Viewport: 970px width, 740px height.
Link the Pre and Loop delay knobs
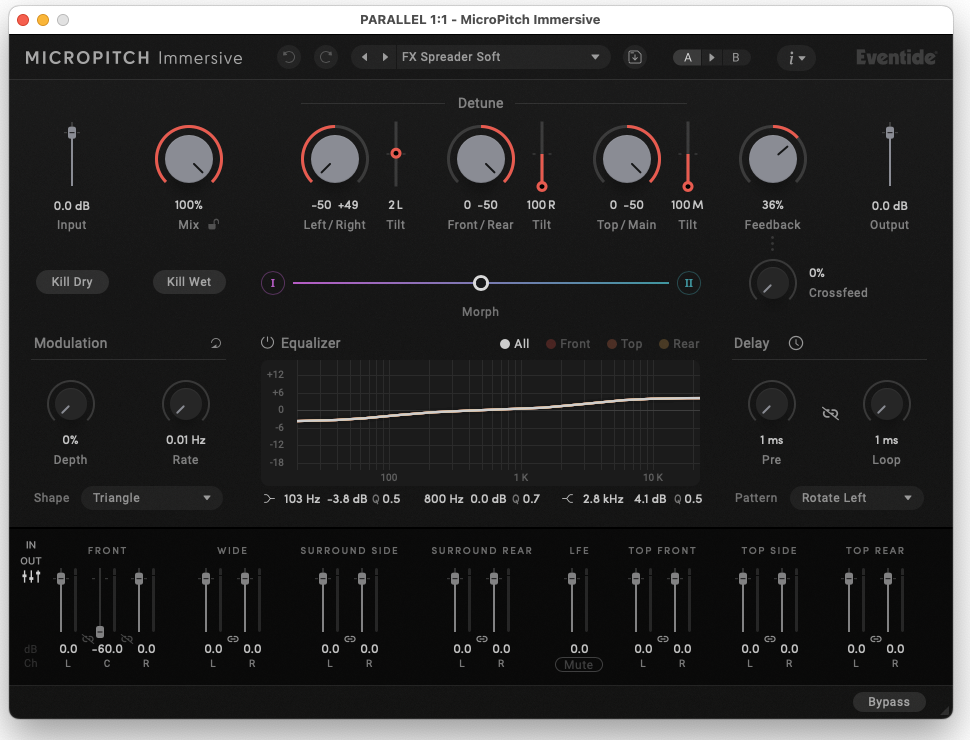pos(830,413)
